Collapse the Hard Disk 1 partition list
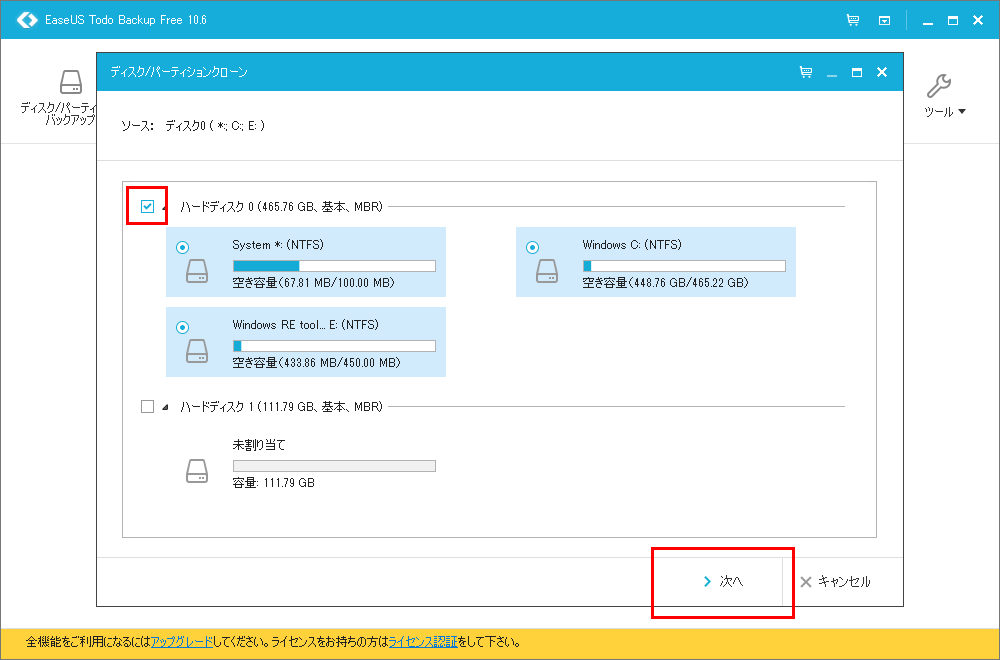Image resolution: width=1000 pixels, height=660 pixels. pyautogui.click(x=165, y=407)
